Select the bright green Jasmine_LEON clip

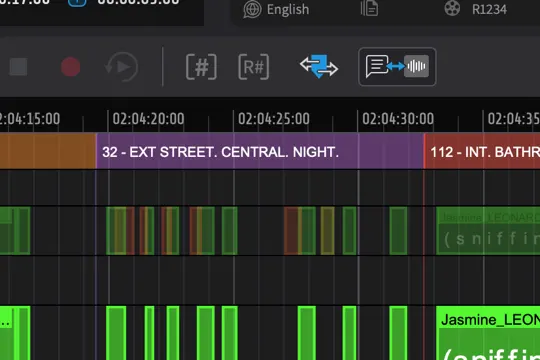click(x=488, y=333)
